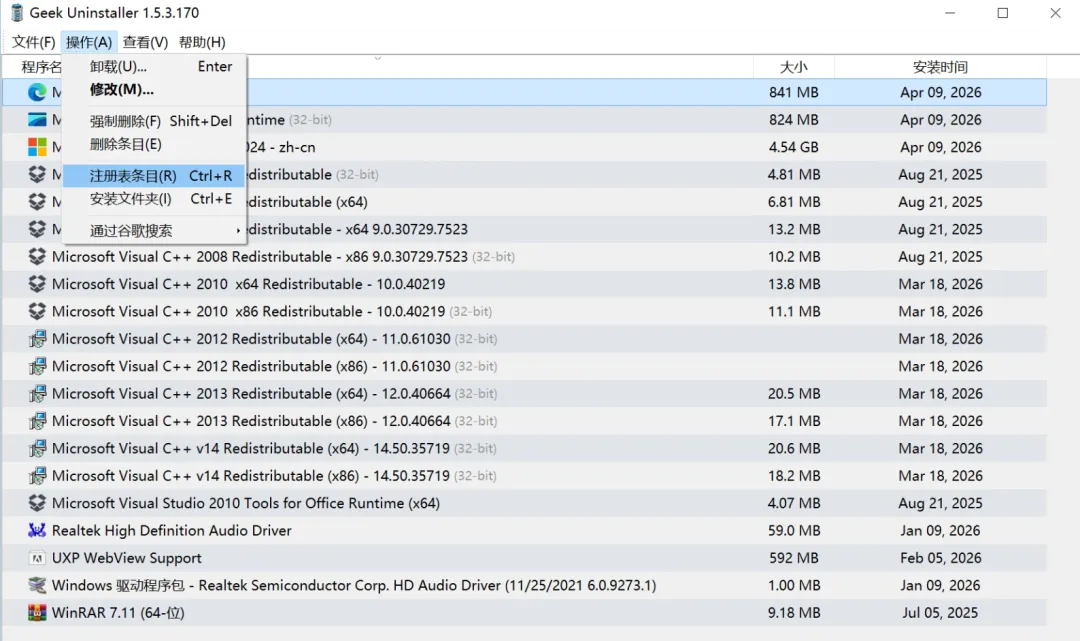Screen dimensions: 1080x641
Task: Click the 1.00 MB size cell
Action: [x=793, y=585]
